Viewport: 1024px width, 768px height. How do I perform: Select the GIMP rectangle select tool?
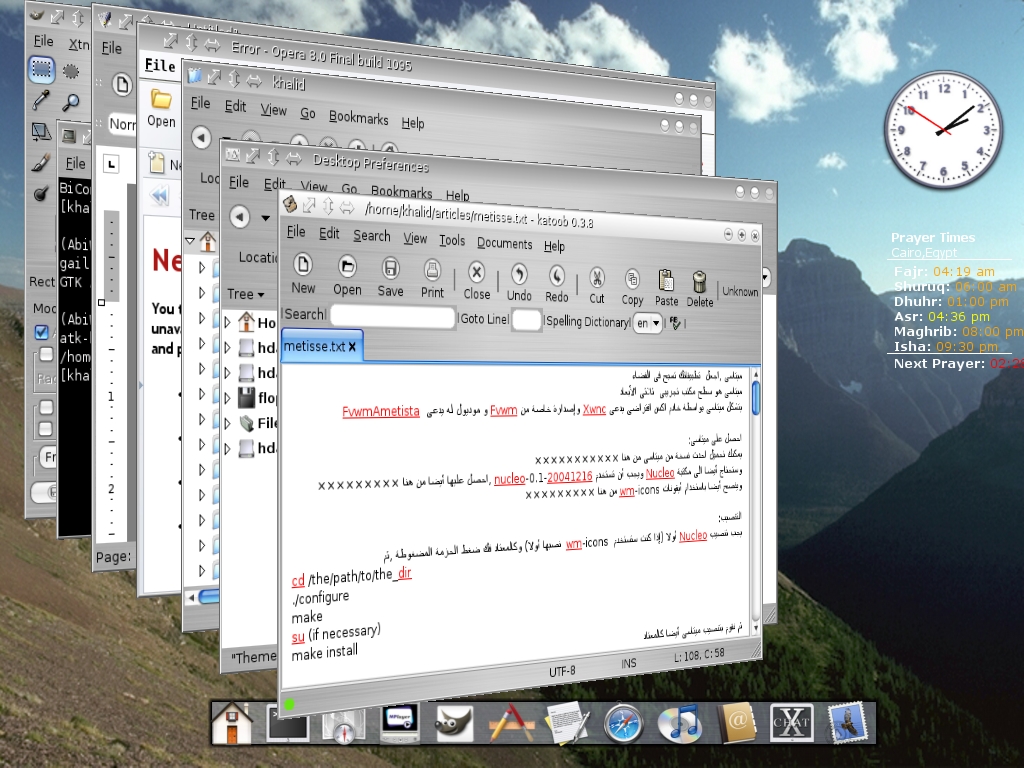41,69
